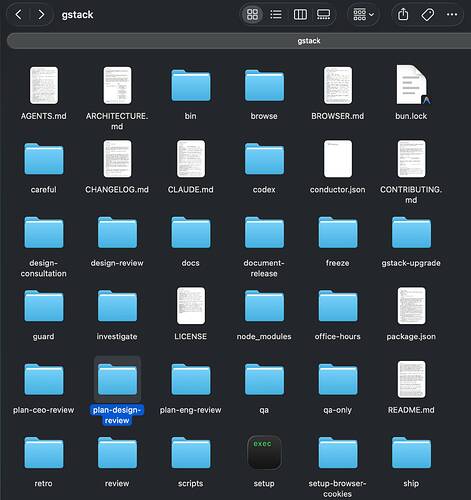Click the 'conductor.json' file name label
Viewport: 471px width, 500px height.
338,189
